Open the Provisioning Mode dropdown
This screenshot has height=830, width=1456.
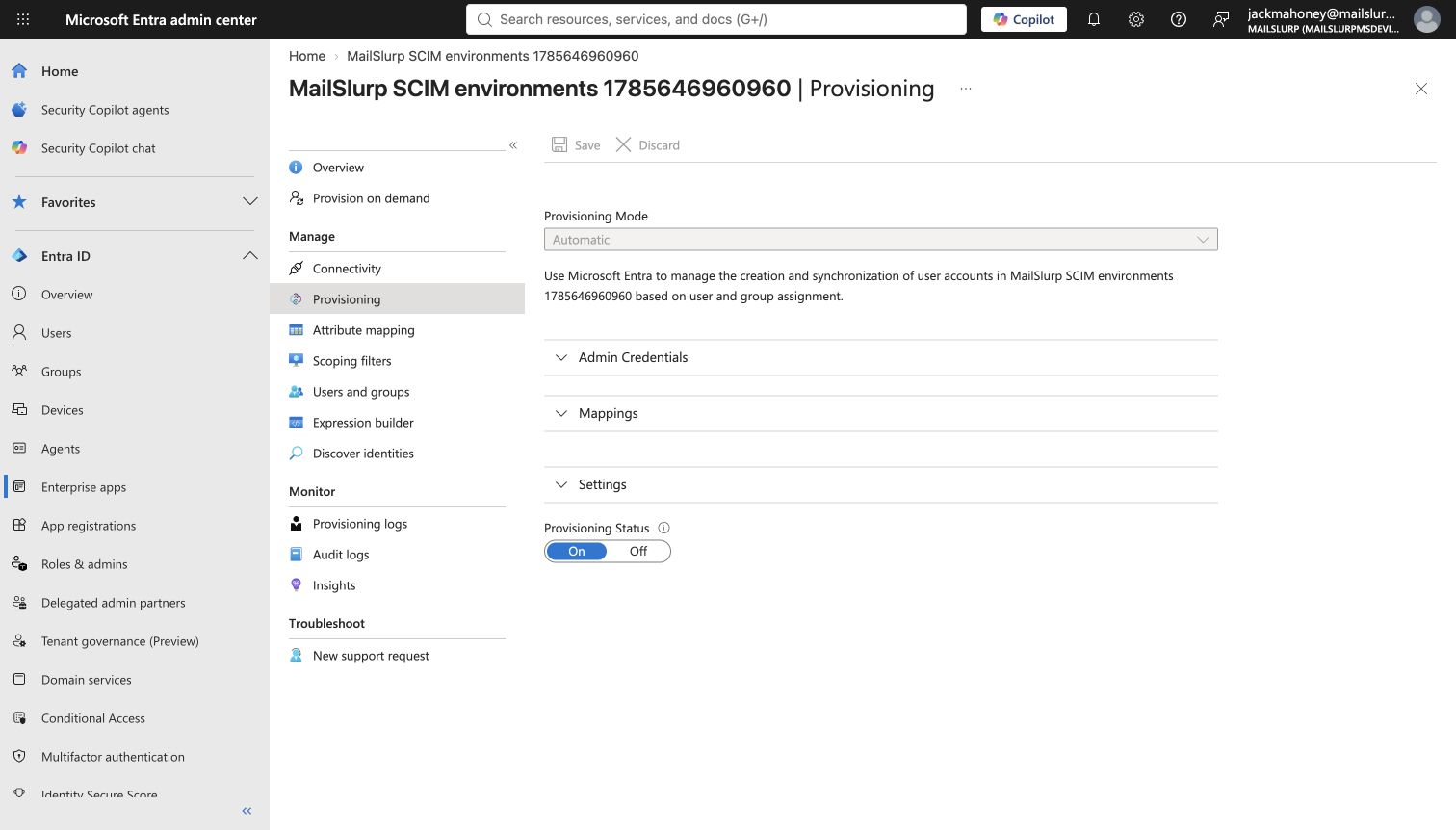coord(880,240)
